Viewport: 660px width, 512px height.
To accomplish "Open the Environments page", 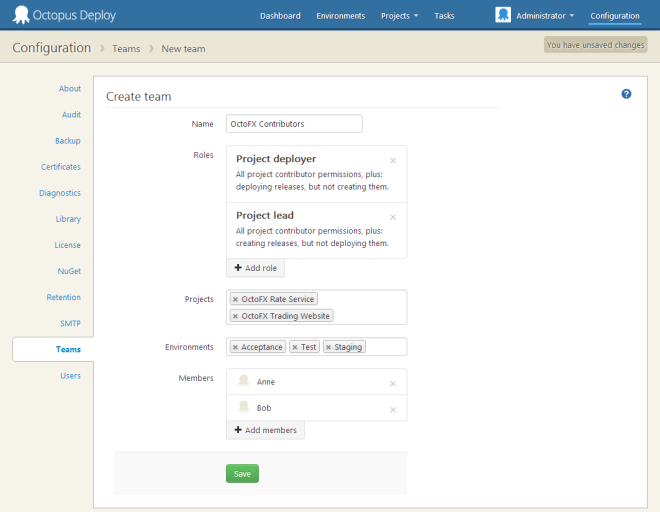I will [341, 16].
